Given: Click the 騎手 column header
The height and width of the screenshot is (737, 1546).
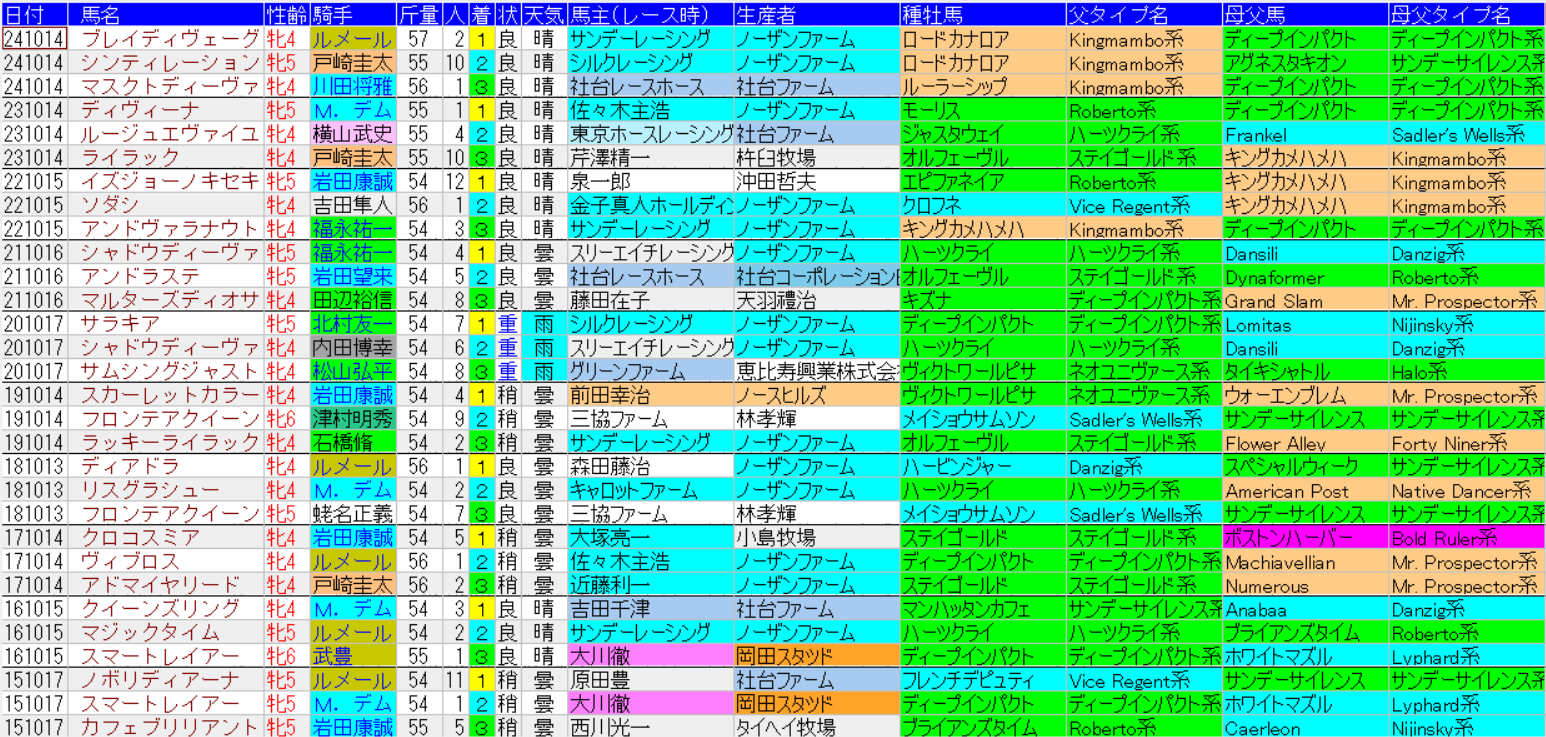Looking at the screenshot, I should pos(352,15).
